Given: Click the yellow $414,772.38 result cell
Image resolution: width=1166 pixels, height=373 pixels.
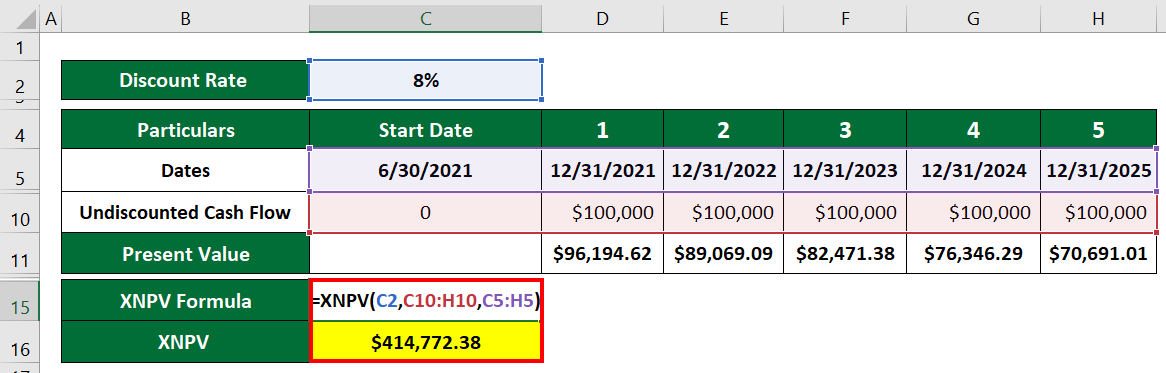Looking at the screenshot, I should [425, 342].
